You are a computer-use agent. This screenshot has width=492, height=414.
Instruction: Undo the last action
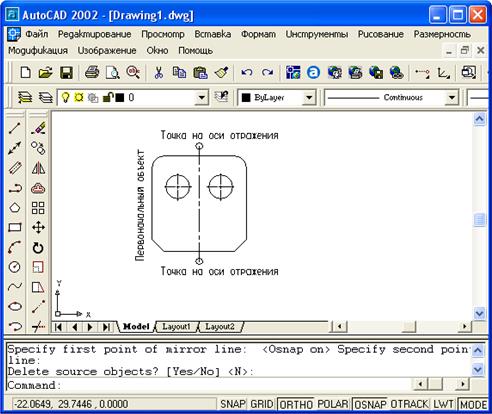pos(247,72)
